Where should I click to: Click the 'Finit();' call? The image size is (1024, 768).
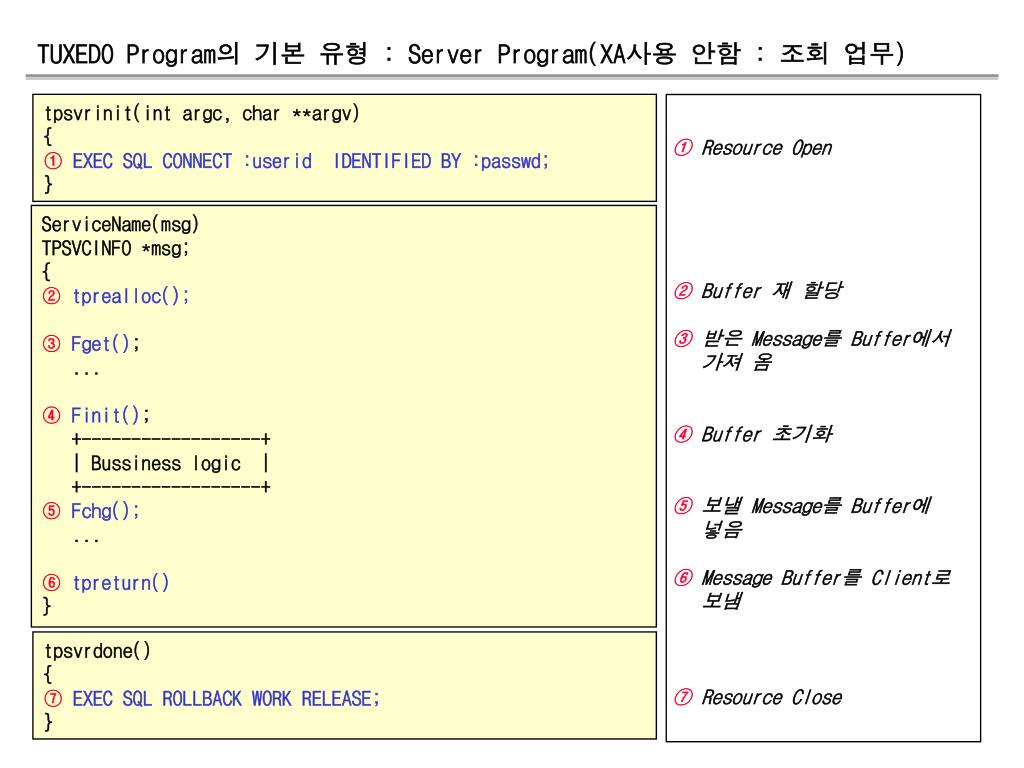tap(110, 416)
